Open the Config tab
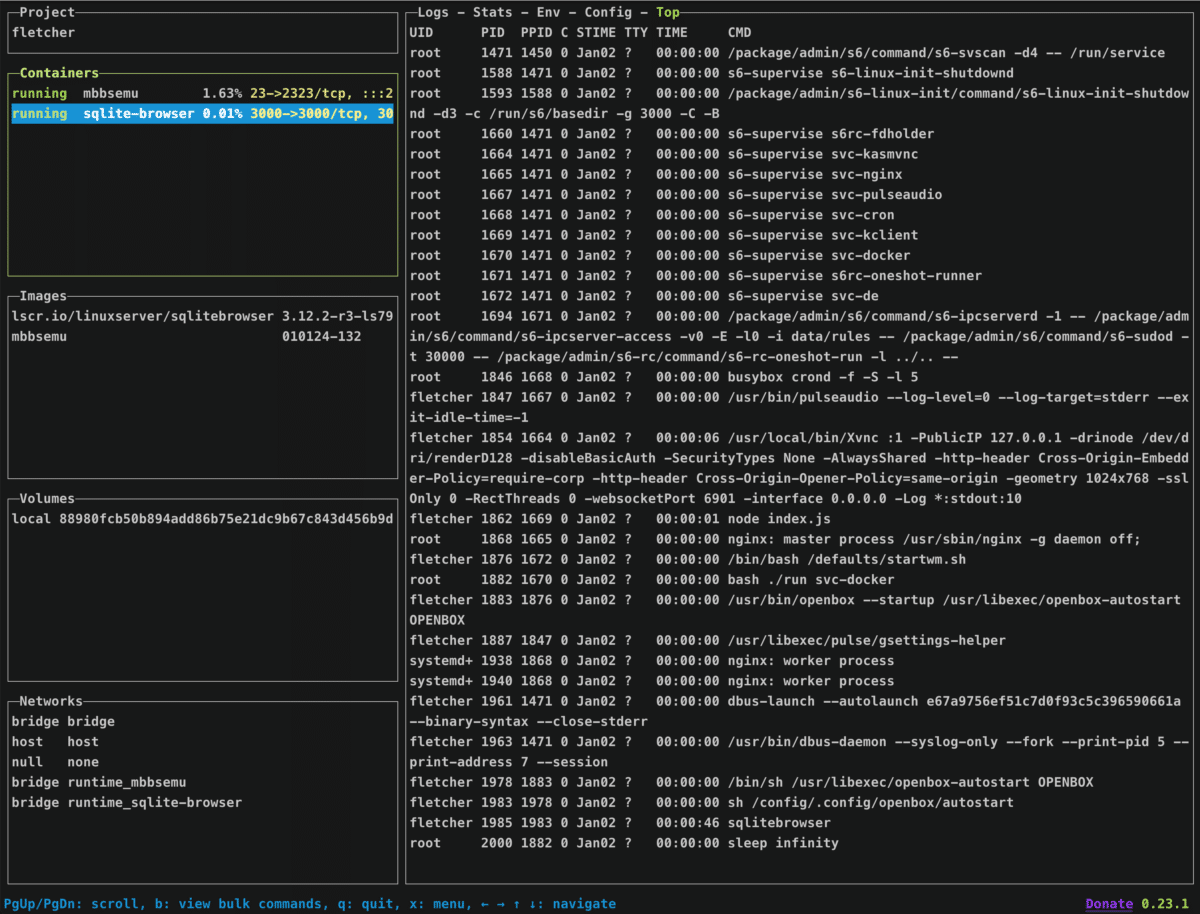Screen dimensions: 1200x914 click(x=608, y=12)
